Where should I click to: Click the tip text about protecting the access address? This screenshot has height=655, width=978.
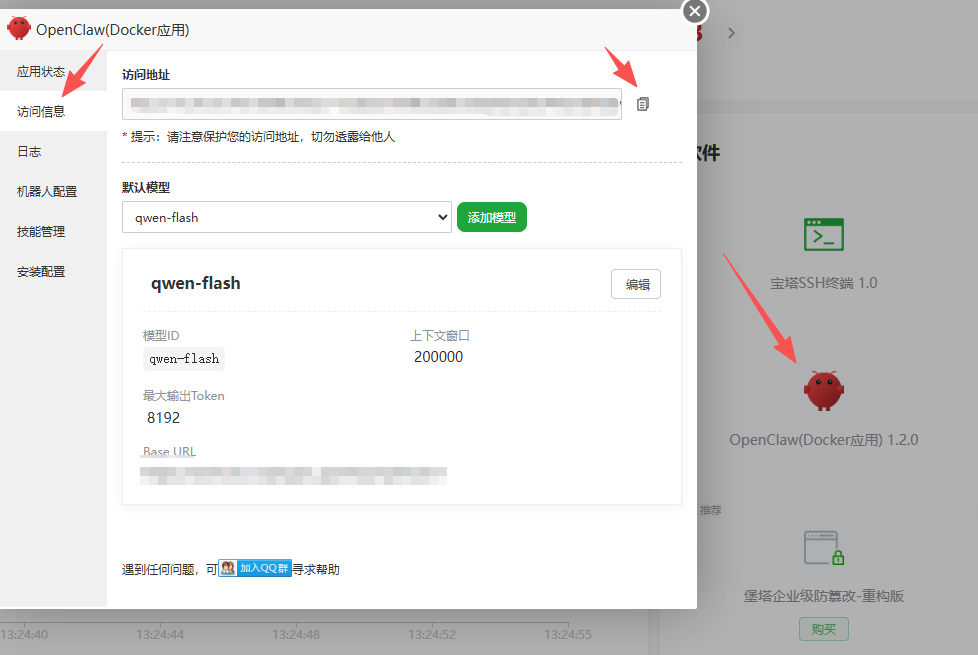coord(259,137)
